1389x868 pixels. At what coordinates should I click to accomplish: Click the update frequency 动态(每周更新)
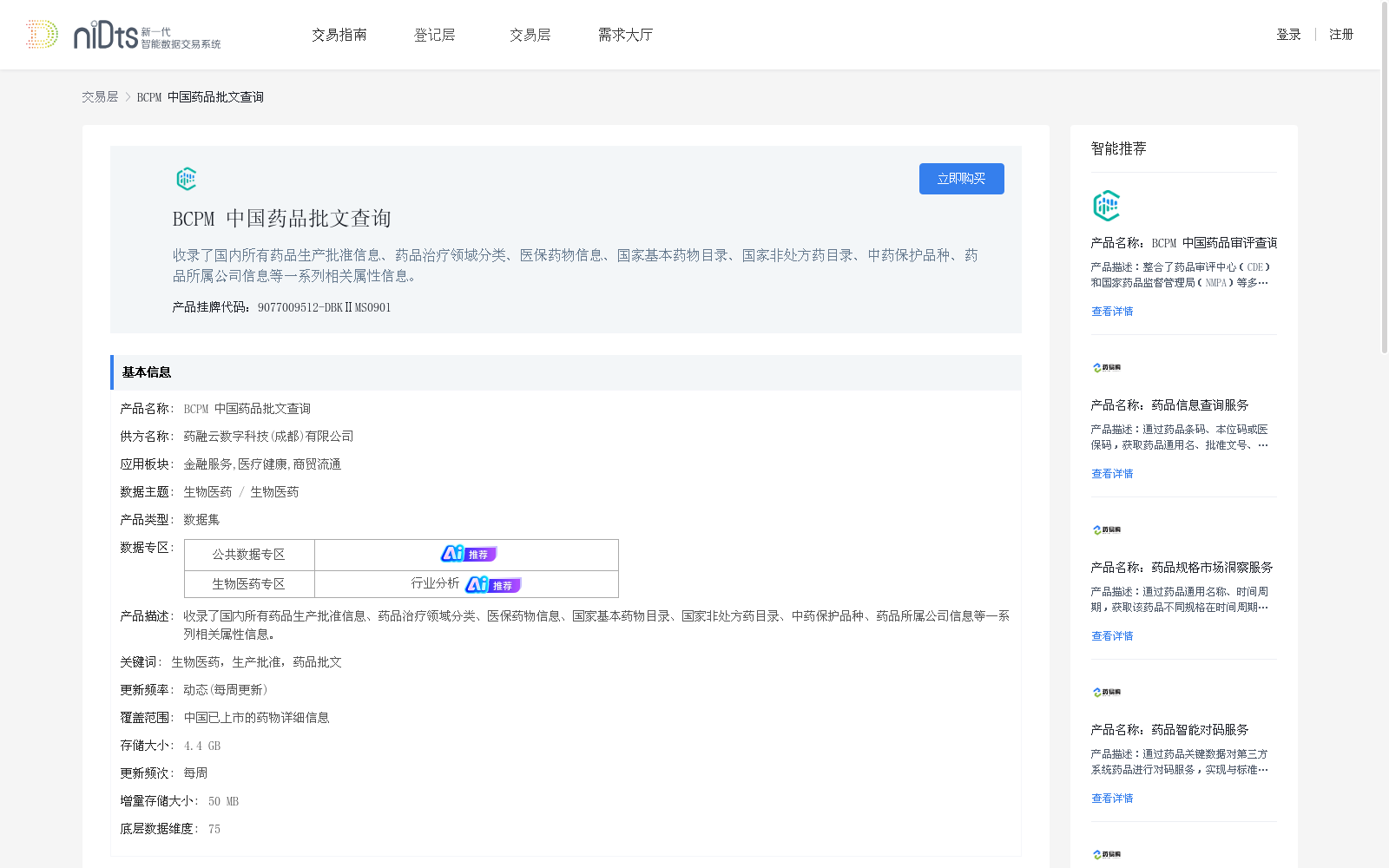click(226, 690)
